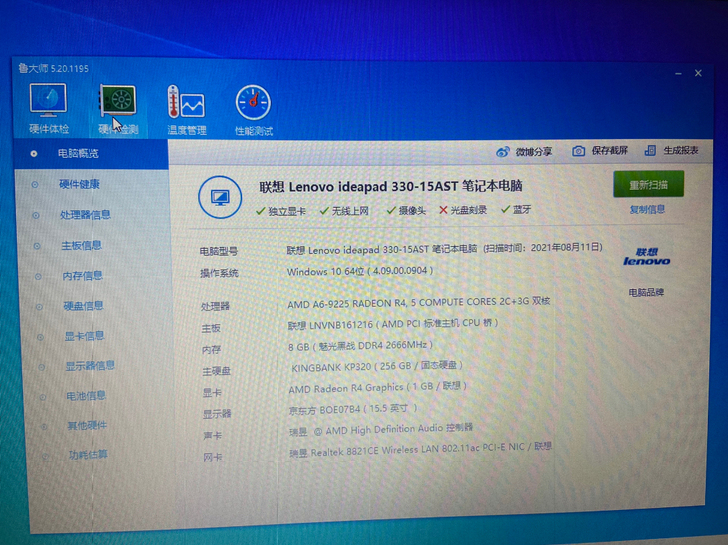The width and height of the screenshot is (728, 545).
Task: Click the checkmark beside 独立显卡
Action: click(260, 211)
